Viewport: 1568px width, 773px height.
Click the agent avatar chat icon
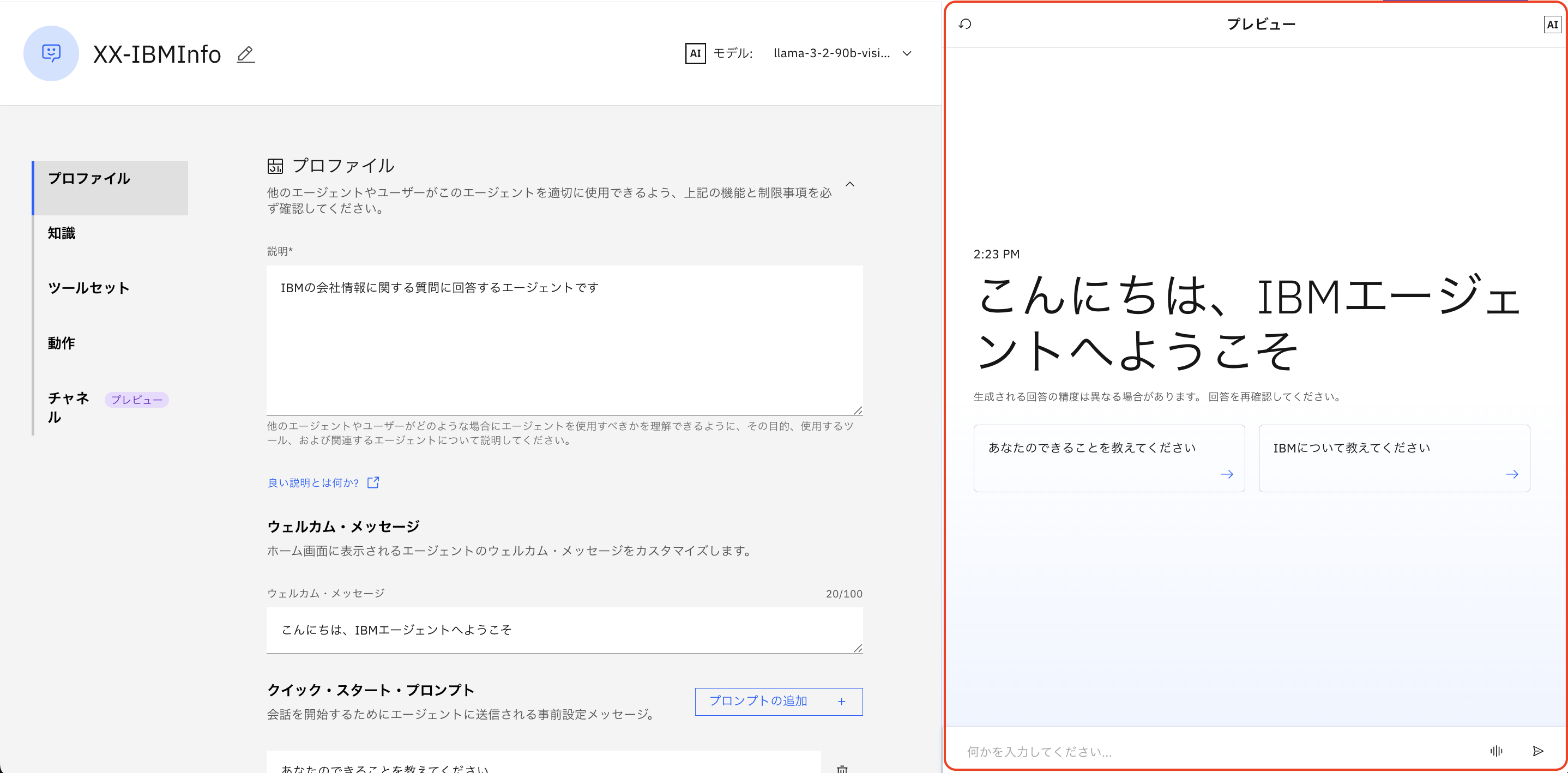coord(51,53)
